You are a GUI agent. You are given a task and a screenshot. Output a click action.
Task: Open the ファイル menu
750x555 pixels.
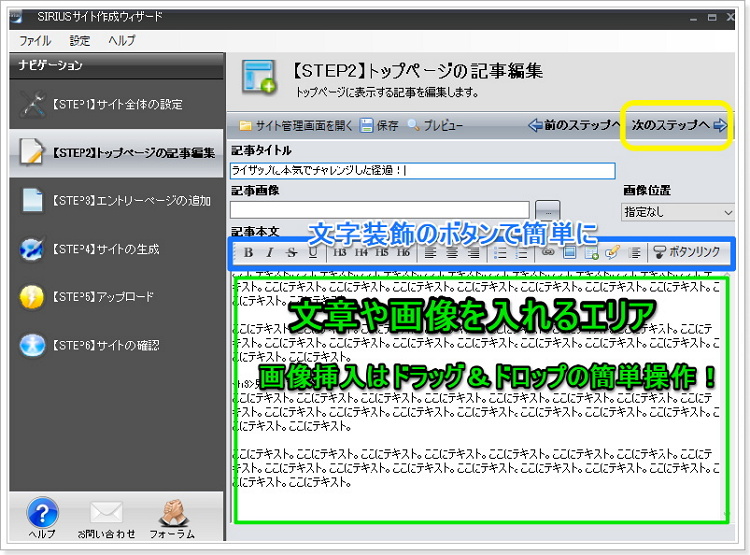(35, 41)
